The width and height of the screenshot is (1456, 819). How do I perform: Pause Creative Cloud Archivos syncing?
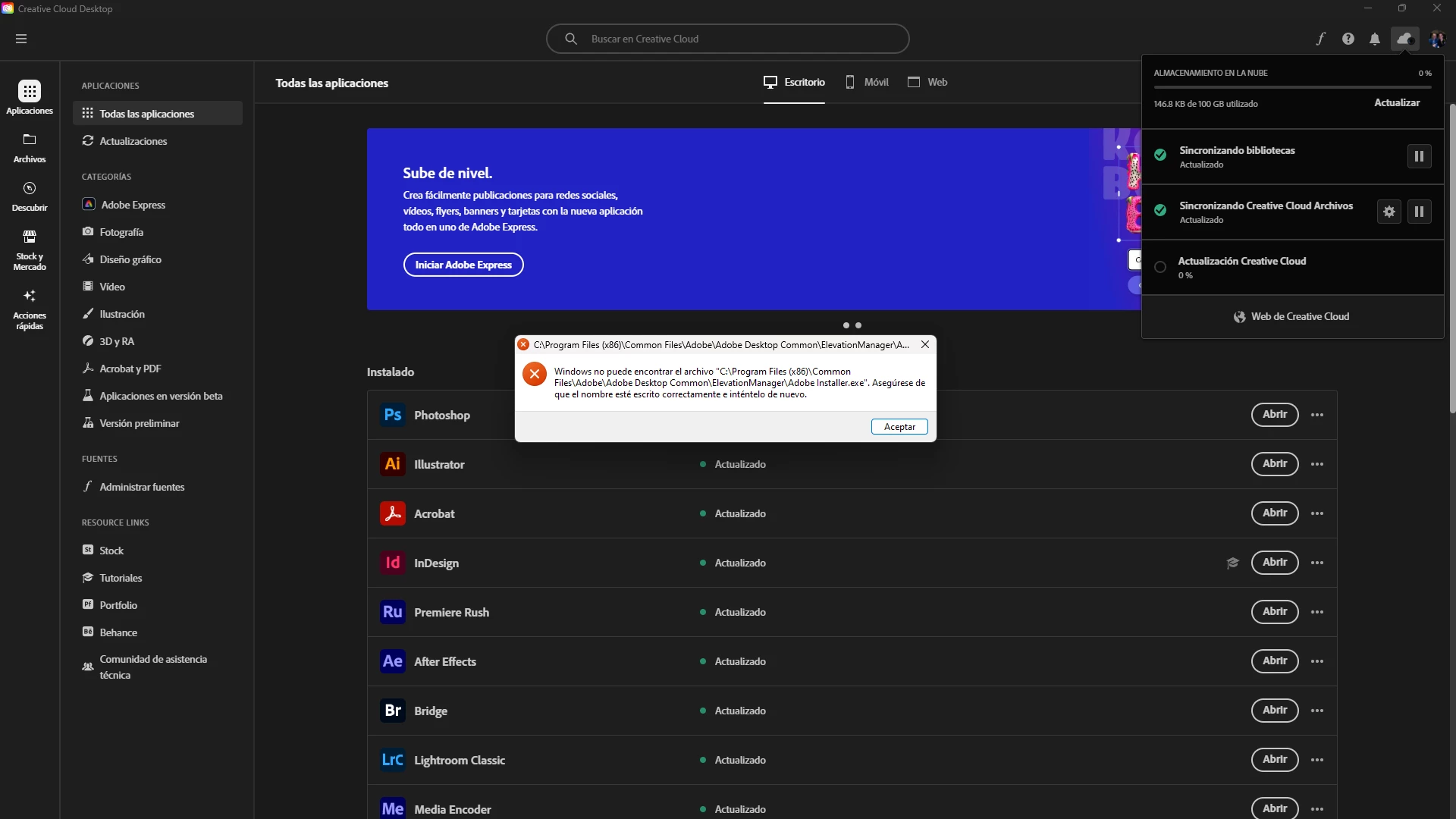pyautogui.click(x=1419, y=212)
